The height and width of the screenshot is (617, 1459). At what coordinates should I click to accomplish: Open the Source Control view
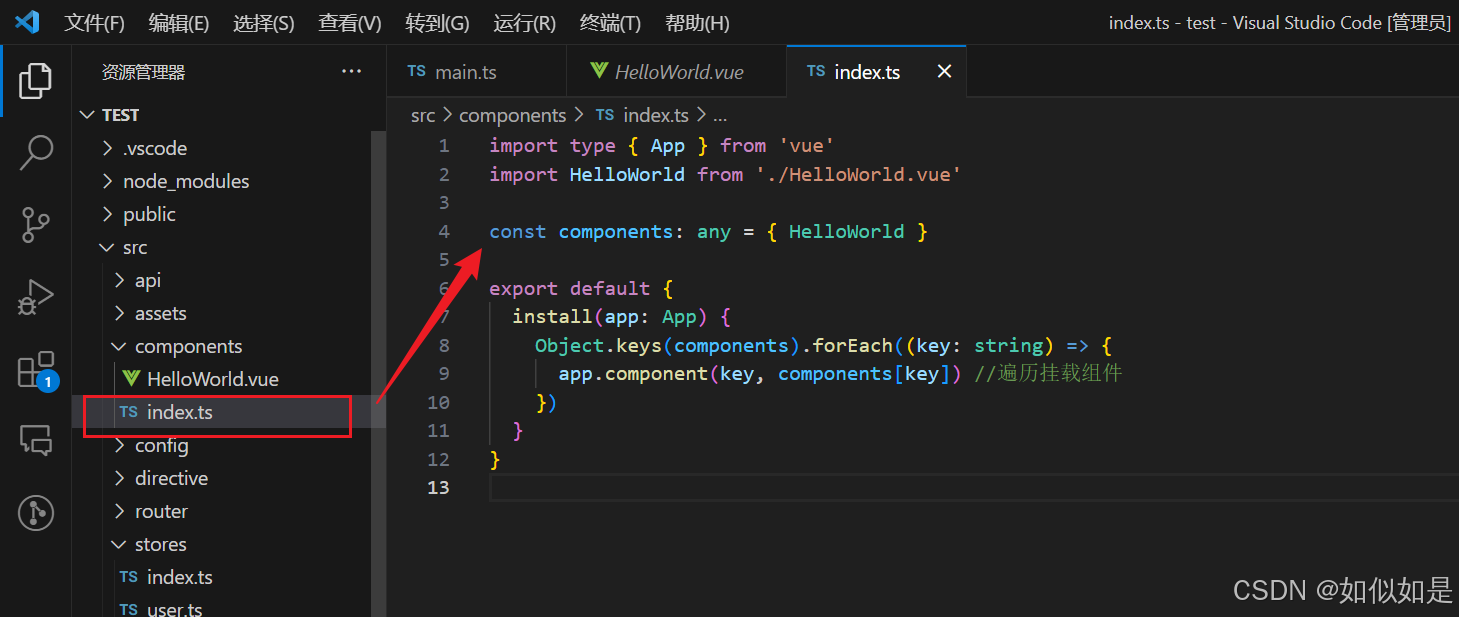coord(36,225)
